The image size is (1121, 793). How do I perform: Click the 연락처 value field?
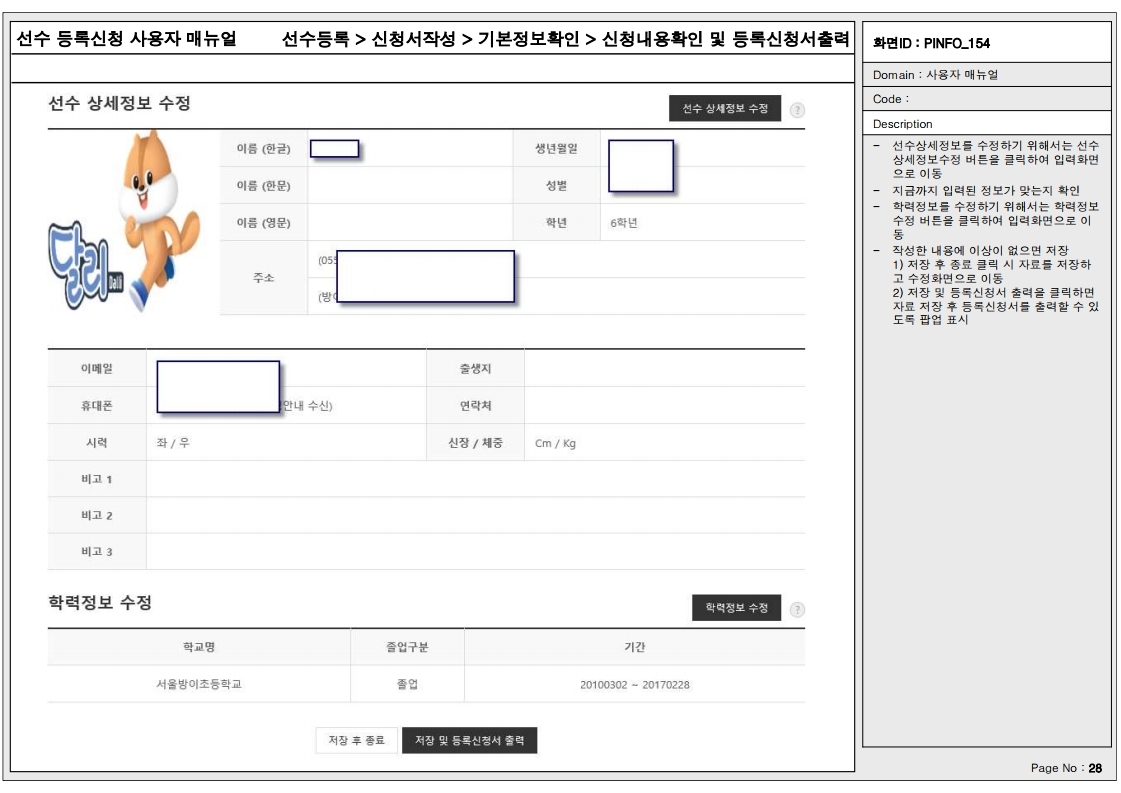pyautogui.click(x=663, y=406)
